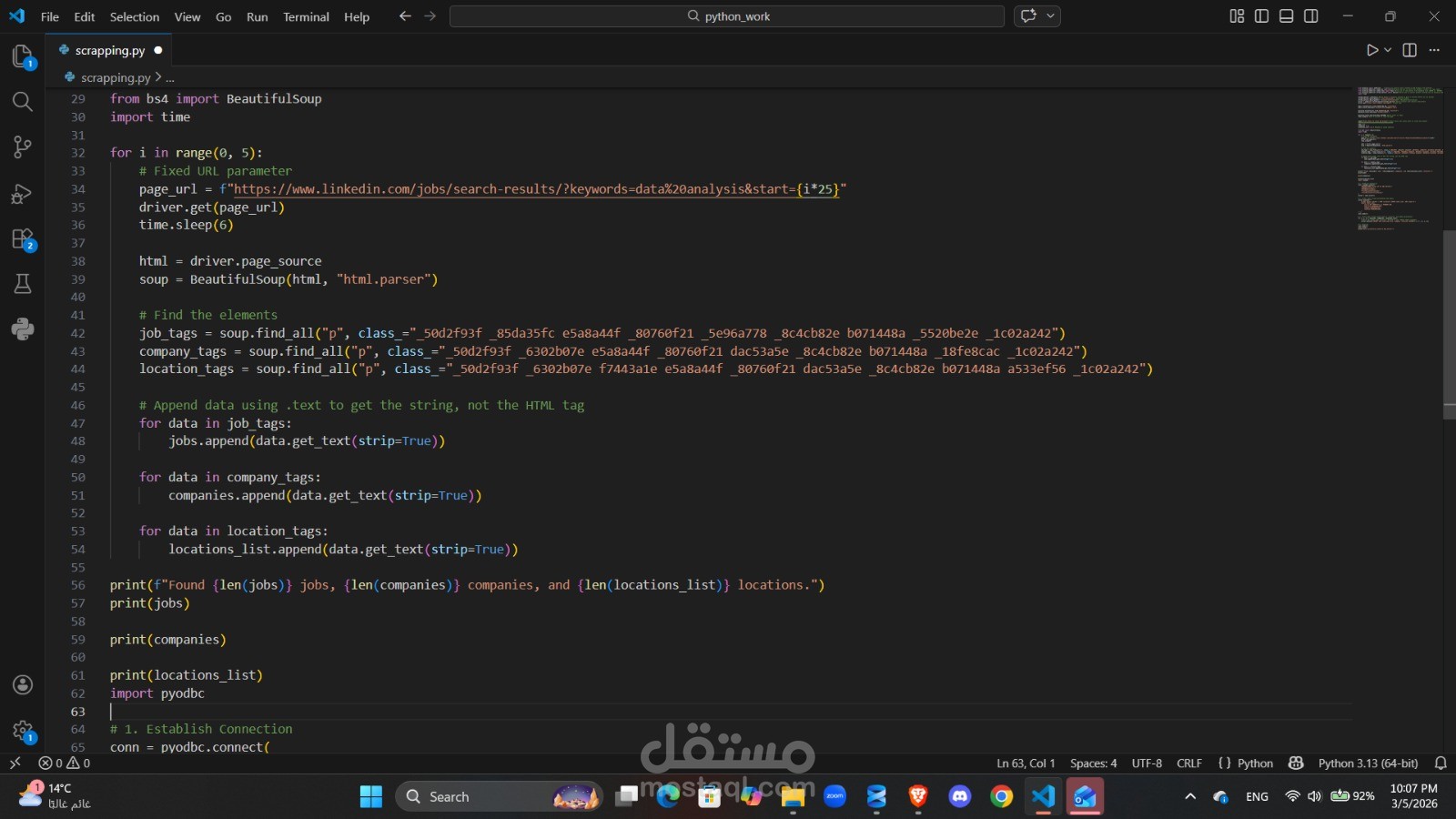This screenshot has width=1456, height=819.
Task: Open the Source Control view
Action: (x=23, y=147)
